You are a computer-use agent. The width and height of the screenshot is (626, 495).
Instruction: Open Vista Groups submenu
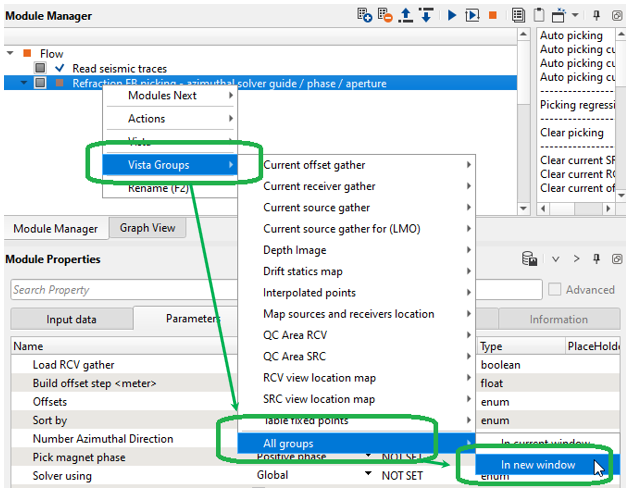pos(162,164)
